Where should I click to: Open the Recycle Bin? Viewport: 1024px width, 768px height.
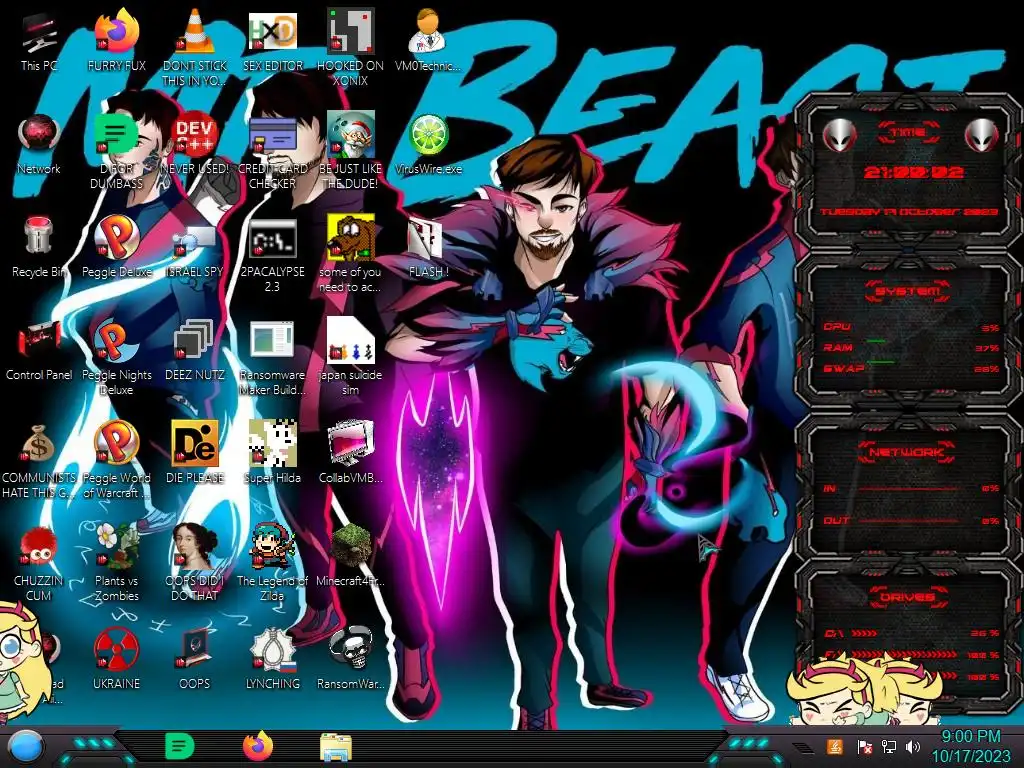39,247
